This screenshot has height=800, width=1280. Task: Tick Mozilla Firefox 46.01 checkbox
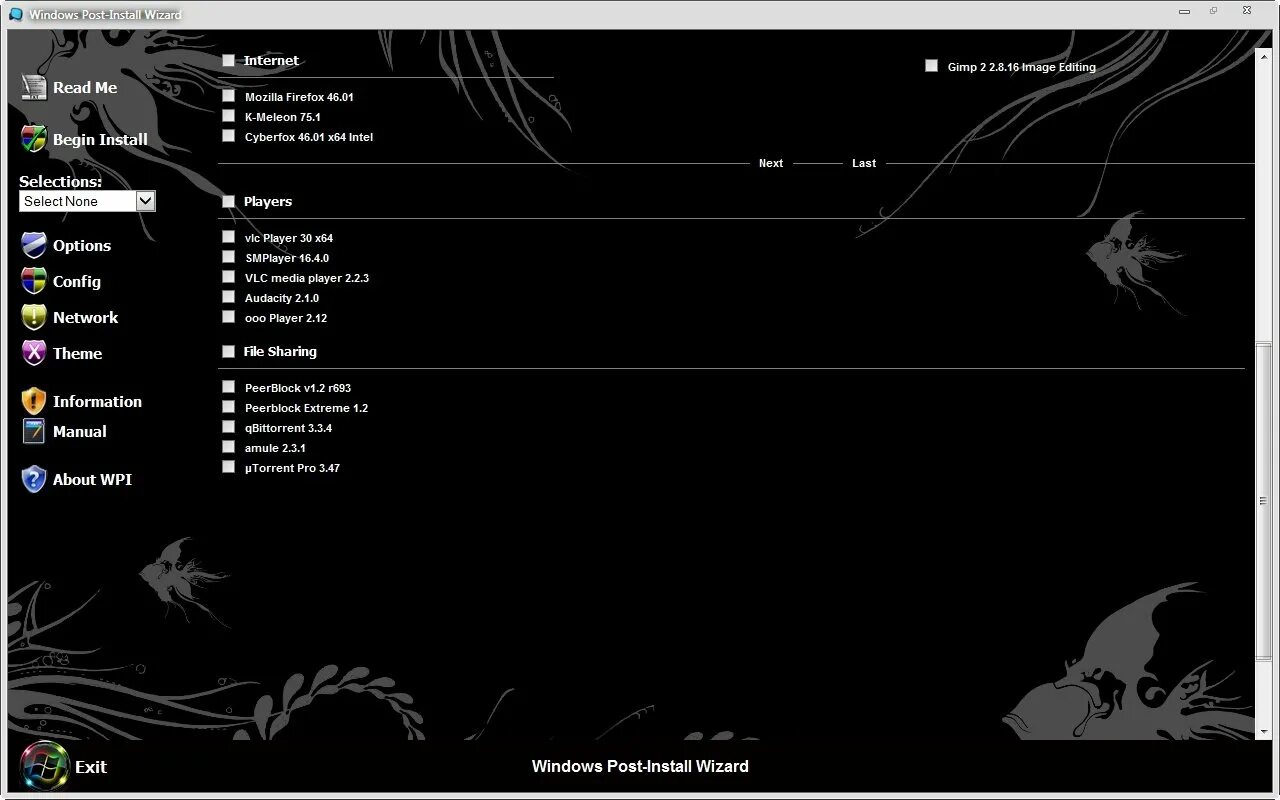click(228, 97)
